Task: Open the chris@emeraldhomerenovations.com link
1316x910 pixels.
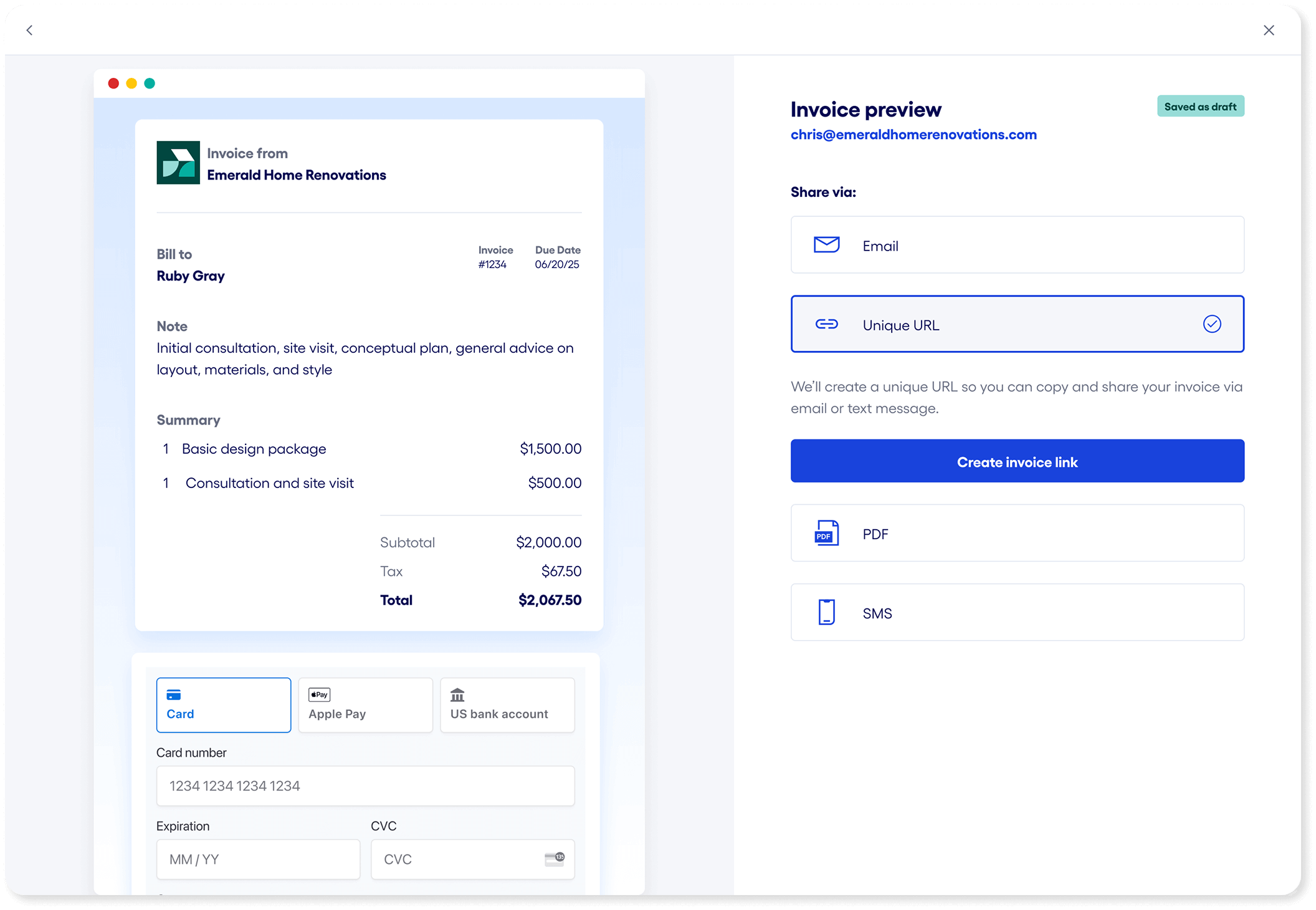Action: coord(913,135)
